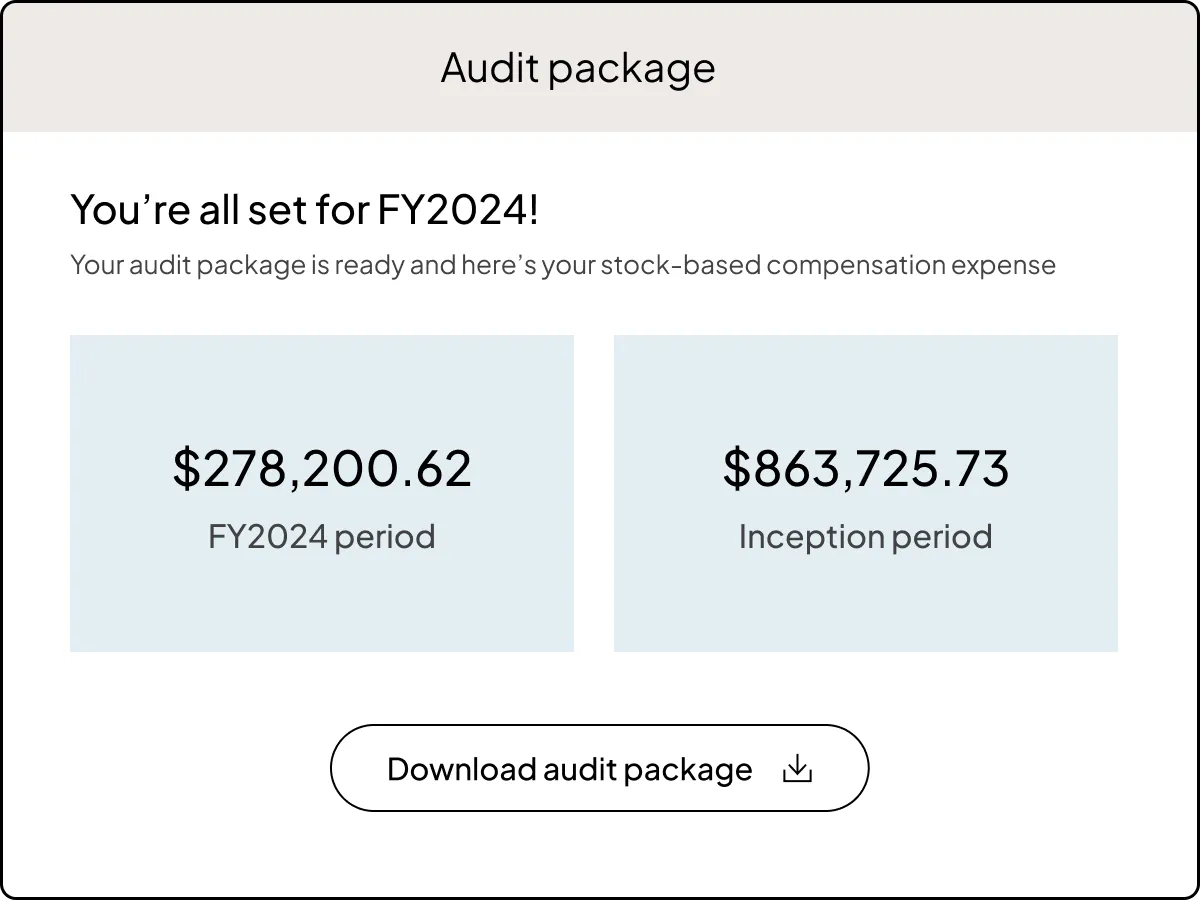
Task: Click the FY2024 period label
Action: click(x=321, y=537)
